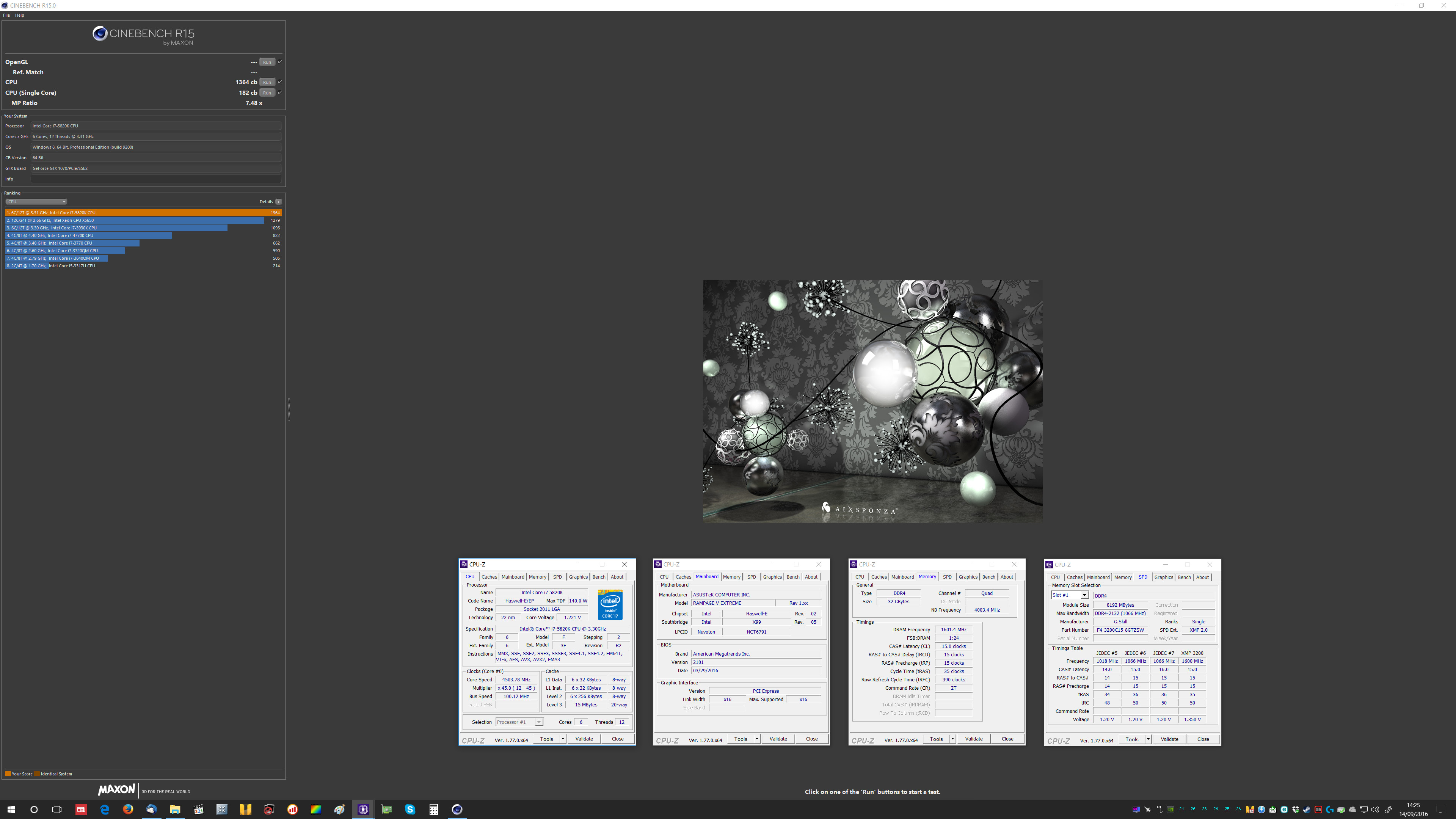Screen dimensions: 1456x819
Task: Open Tools dropdown arrow in CPU-Z Mainboard window
Action: [x=757, y=739]
